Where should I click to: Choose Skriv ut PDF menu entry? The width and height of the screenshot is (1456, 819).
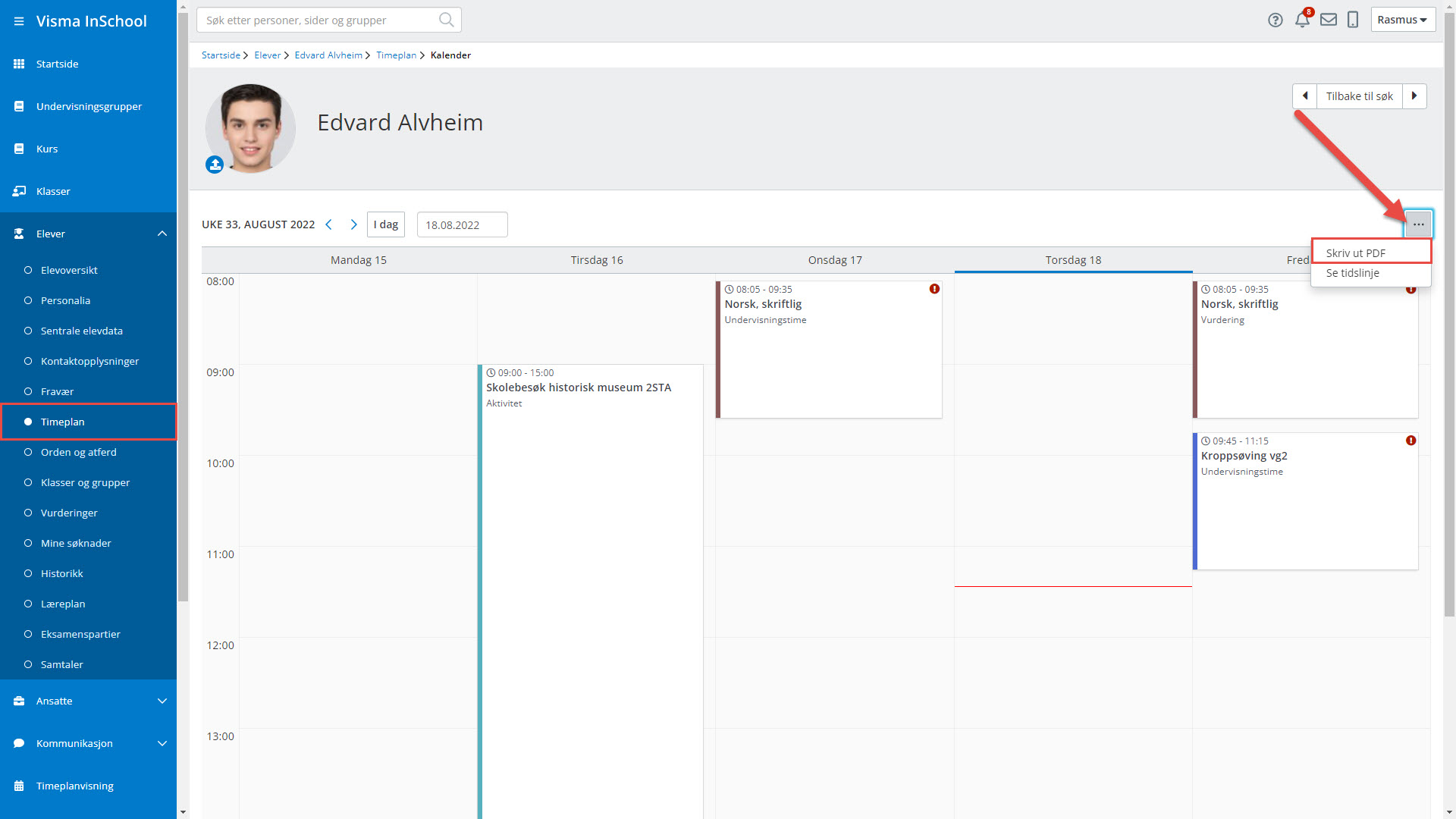tap(1355, 253)
